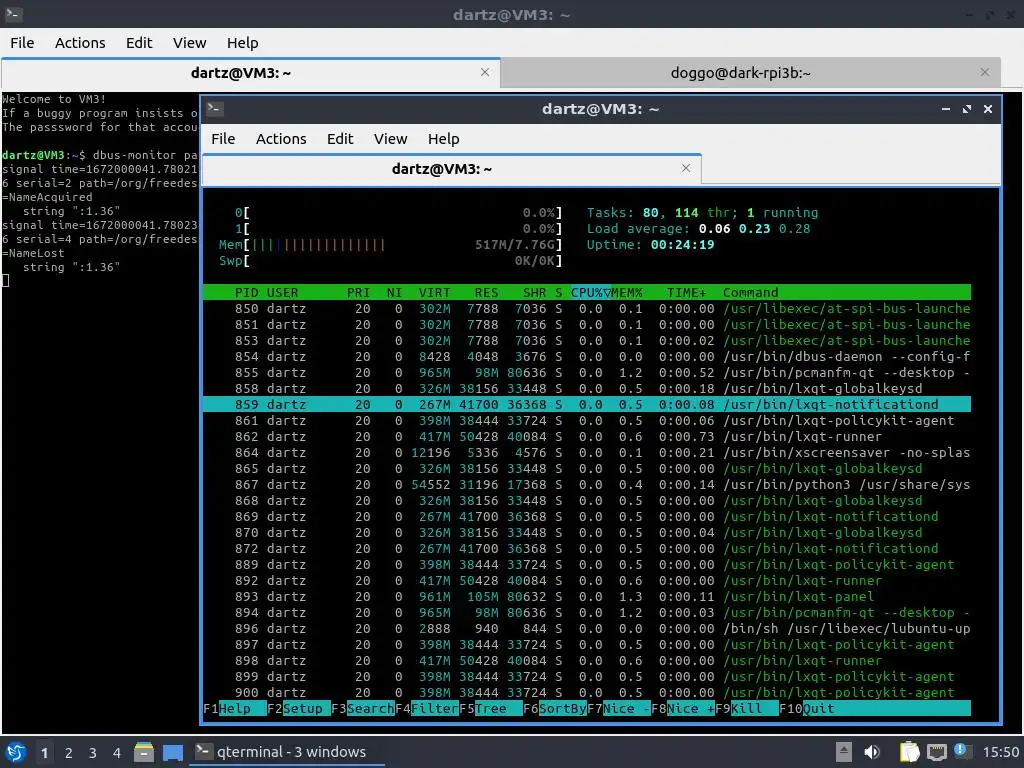Open Help menu in back terminal window
The width and height of the screenshot is (1024, 768).
242,42
